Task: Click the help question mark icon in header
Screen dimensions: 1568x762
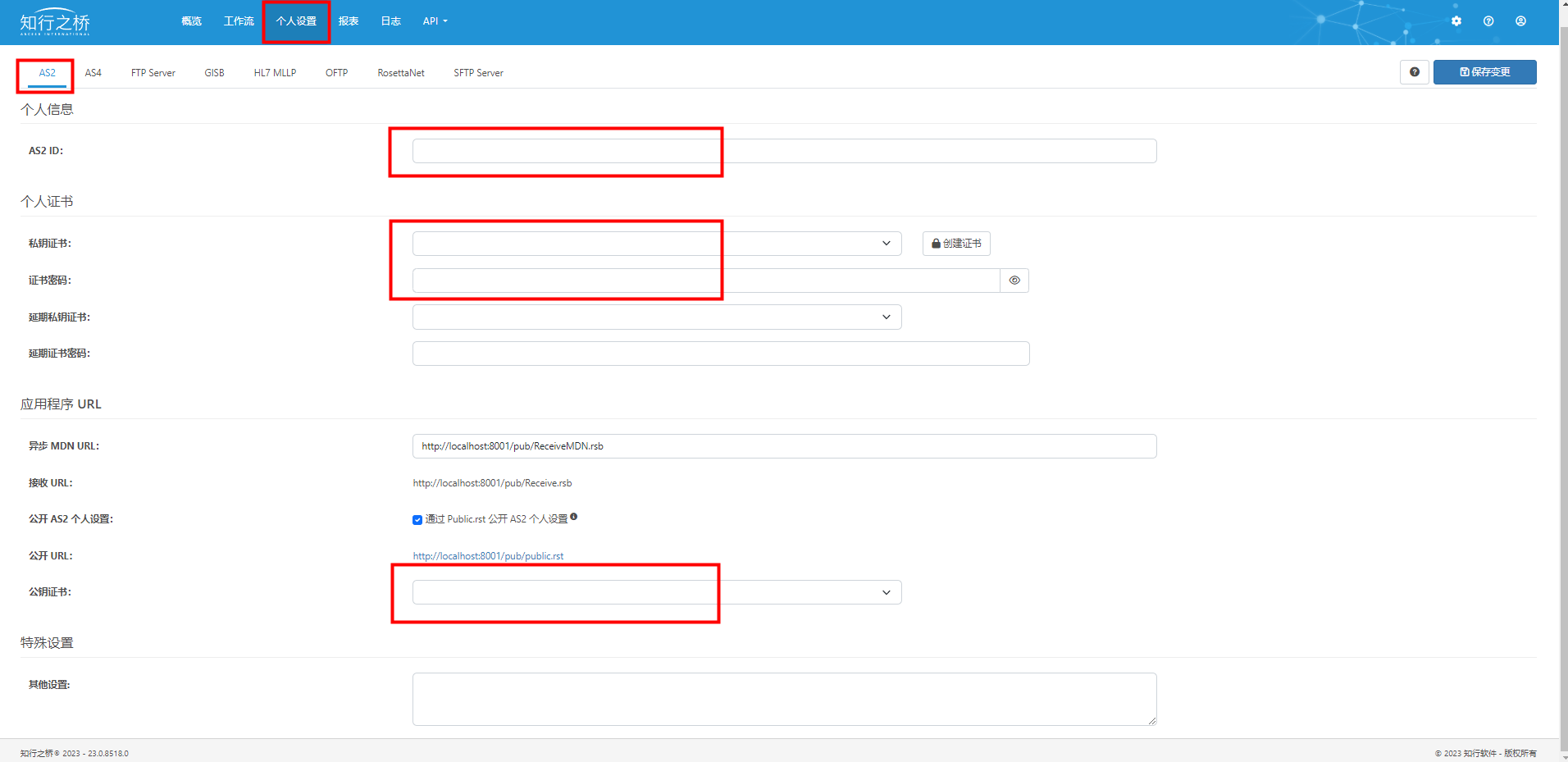Action: (x=1488, y=21)
